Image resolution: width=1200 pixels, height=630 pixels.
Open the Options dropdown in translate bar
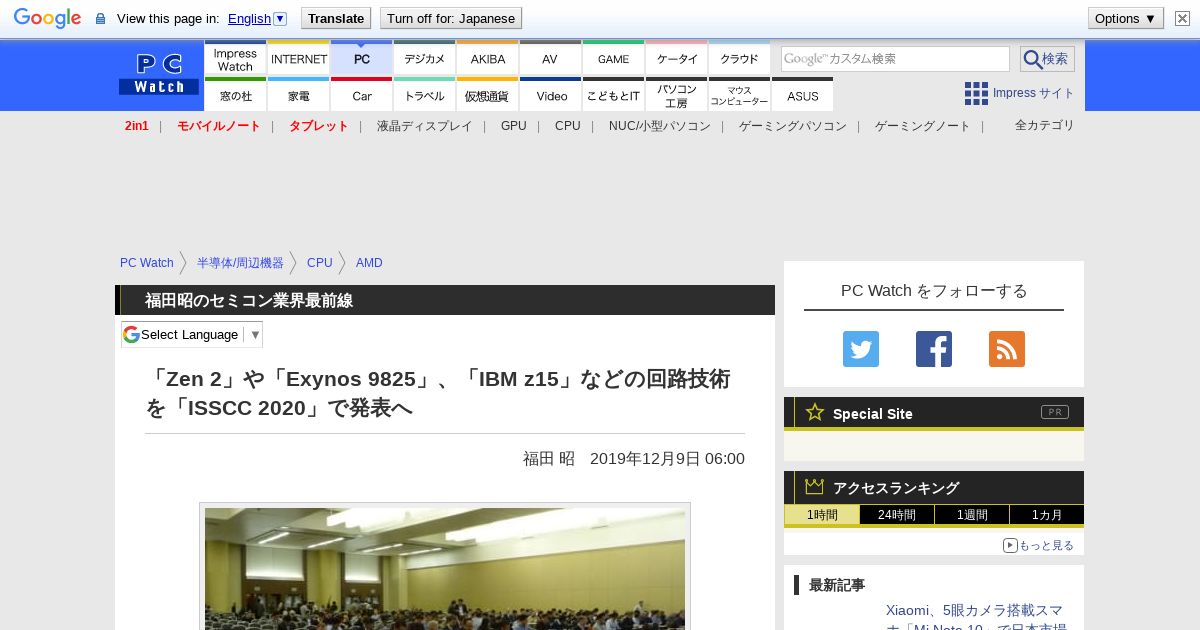1126,18
